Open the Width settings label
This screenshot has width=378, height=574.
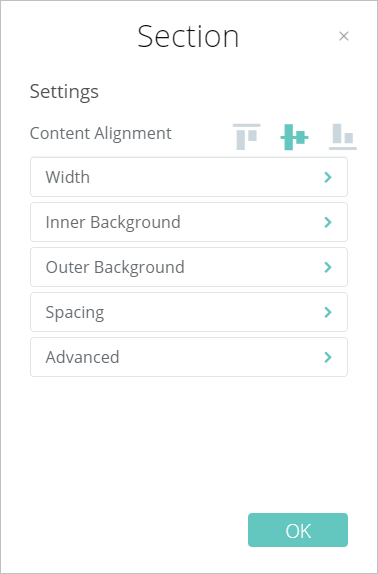tap(68, 177)
